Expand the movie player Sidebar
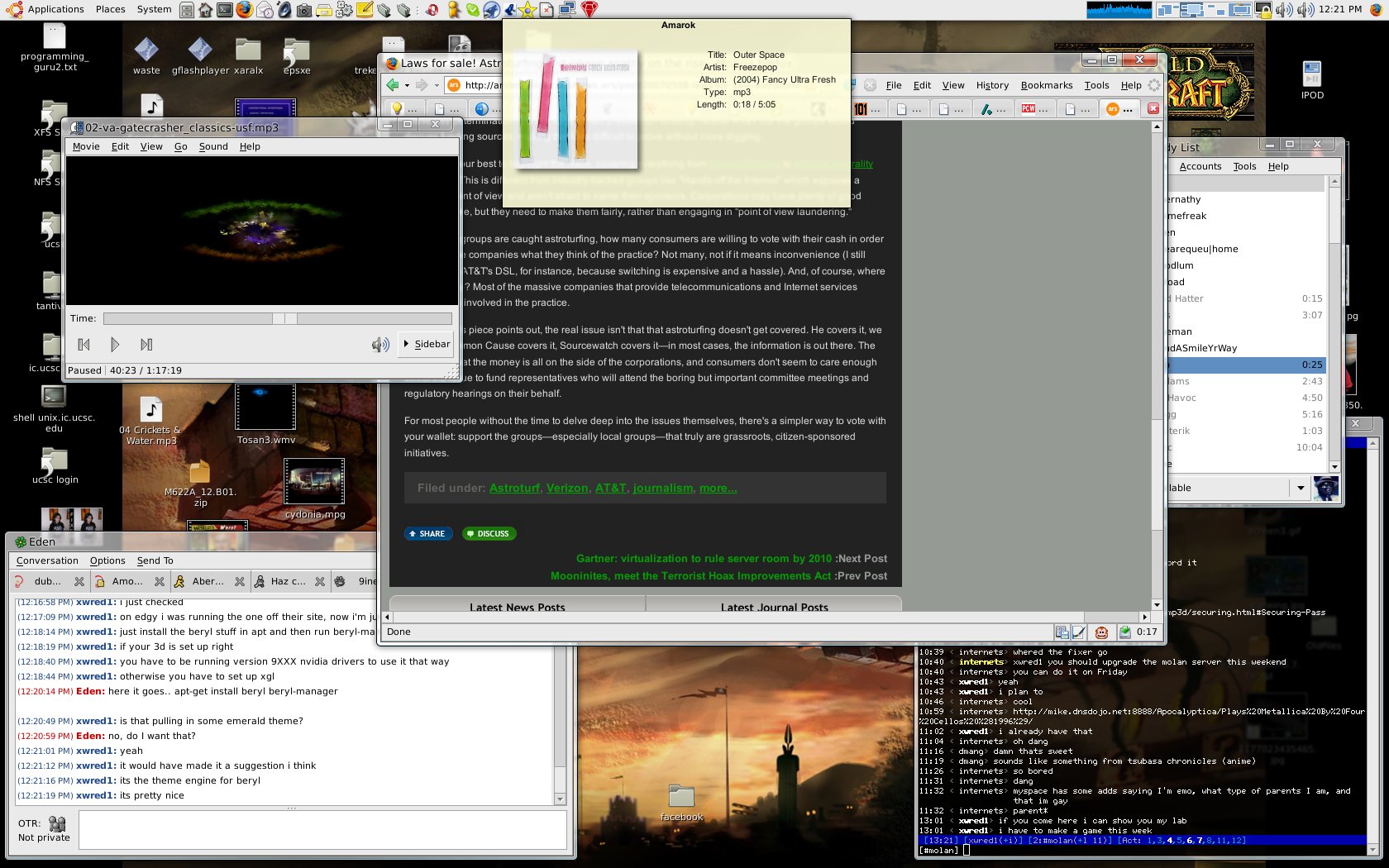The image size is (1389, 868). (426, 344)
